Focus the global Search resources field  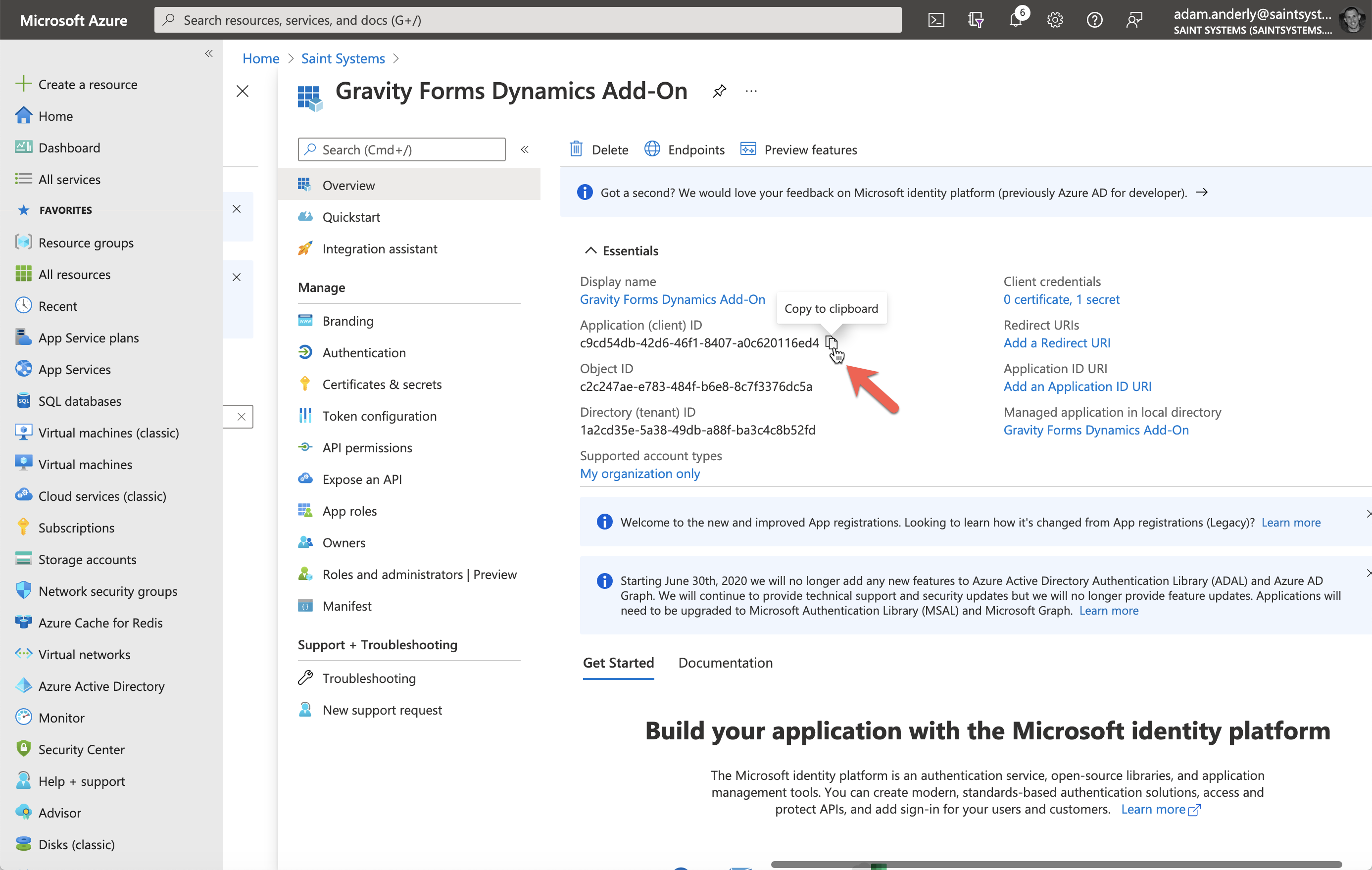pos(528,20)
